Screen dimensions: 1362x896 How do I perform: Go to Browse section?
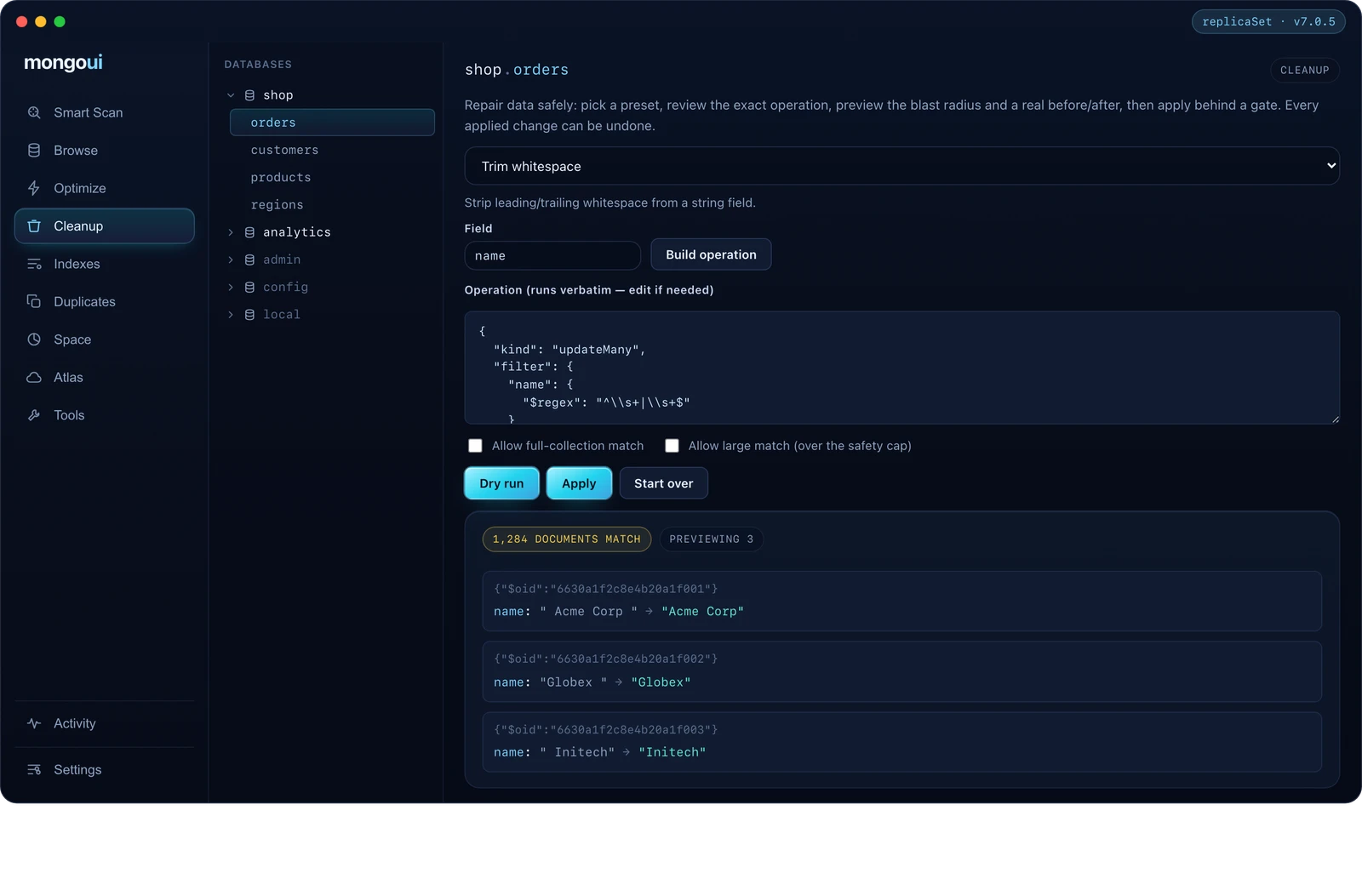pos(104,151)
